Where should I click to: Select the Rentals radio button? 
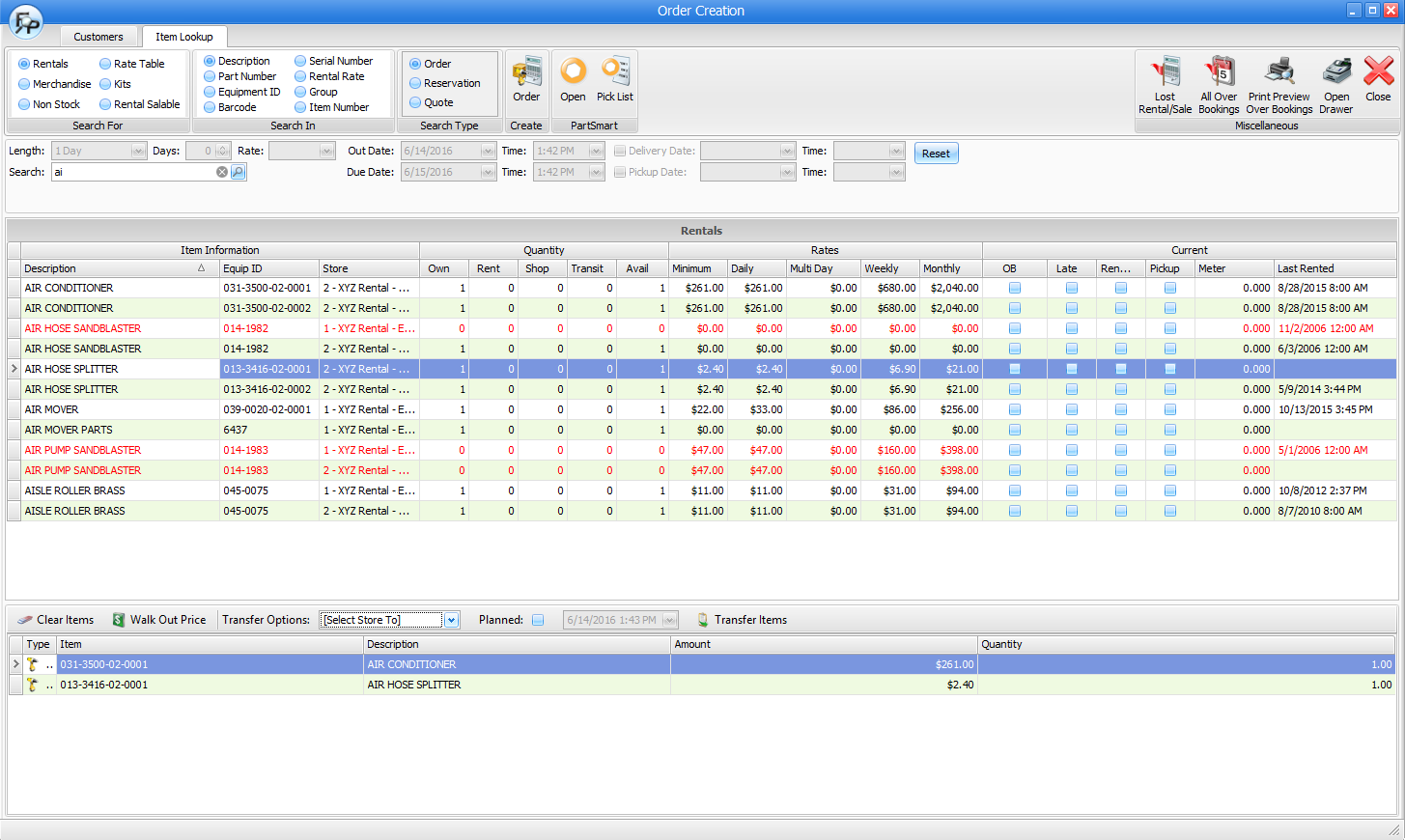pyautogui.click(x=24, y=64)
